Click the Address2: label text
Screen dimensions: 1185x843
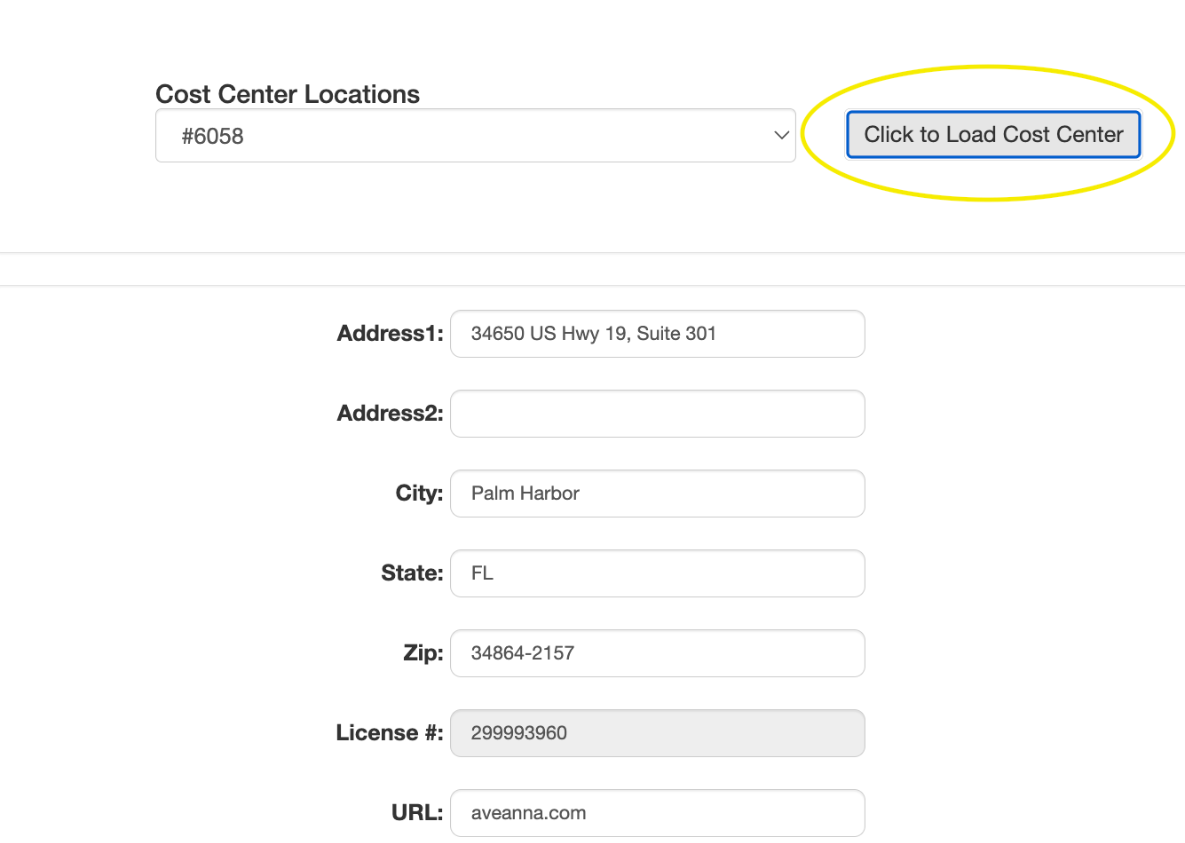coord(390,414)
